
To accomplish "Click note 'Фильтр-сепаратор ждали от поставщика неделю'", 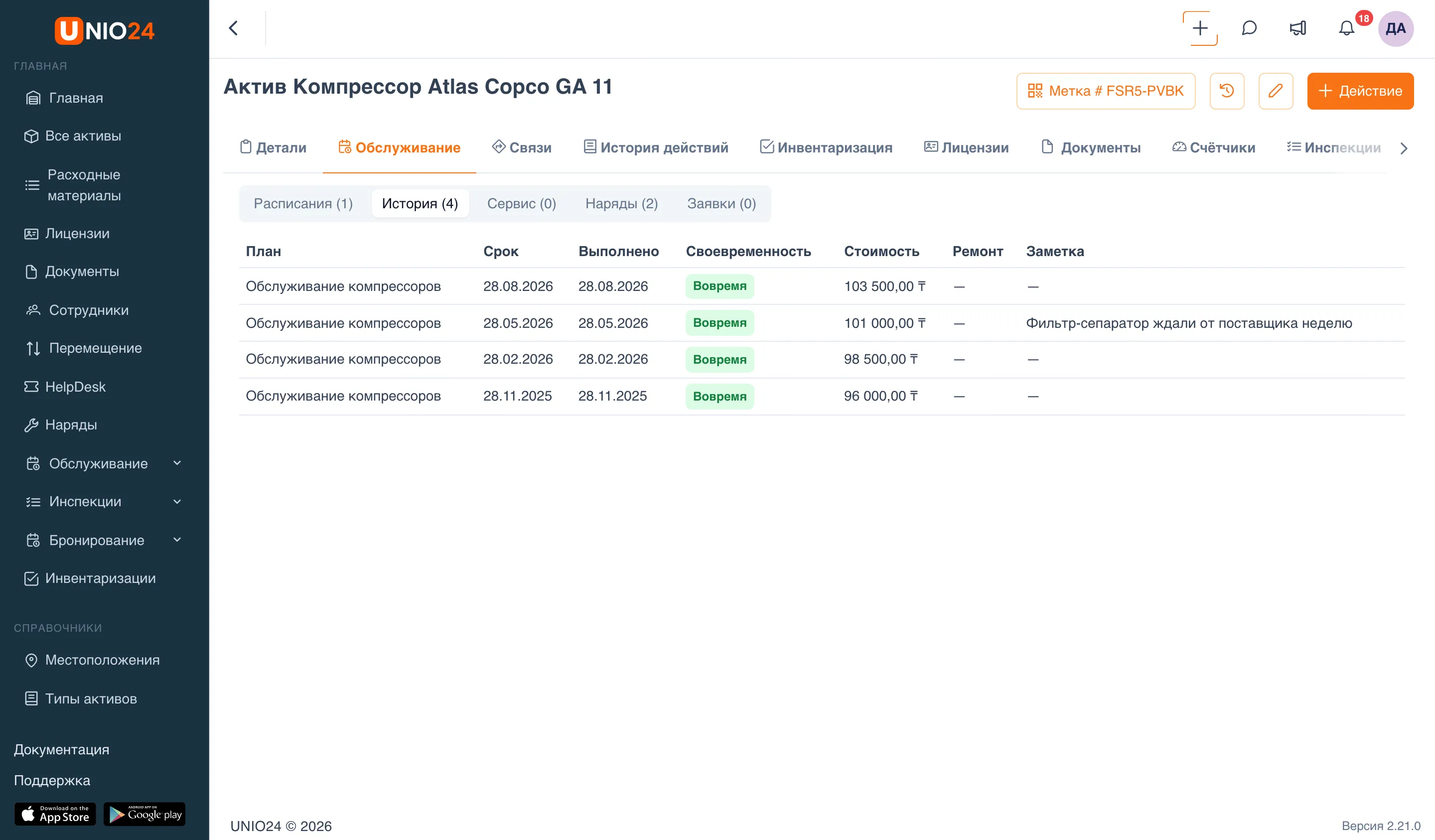I will [x=1189, y=323].
